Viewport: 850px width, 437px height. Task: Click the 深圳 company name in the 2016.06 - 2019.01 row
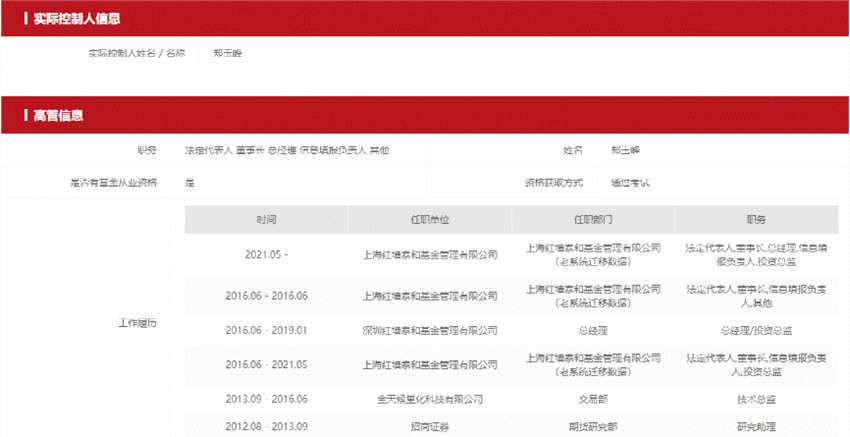pyautogui.click(x=430, y=330)
